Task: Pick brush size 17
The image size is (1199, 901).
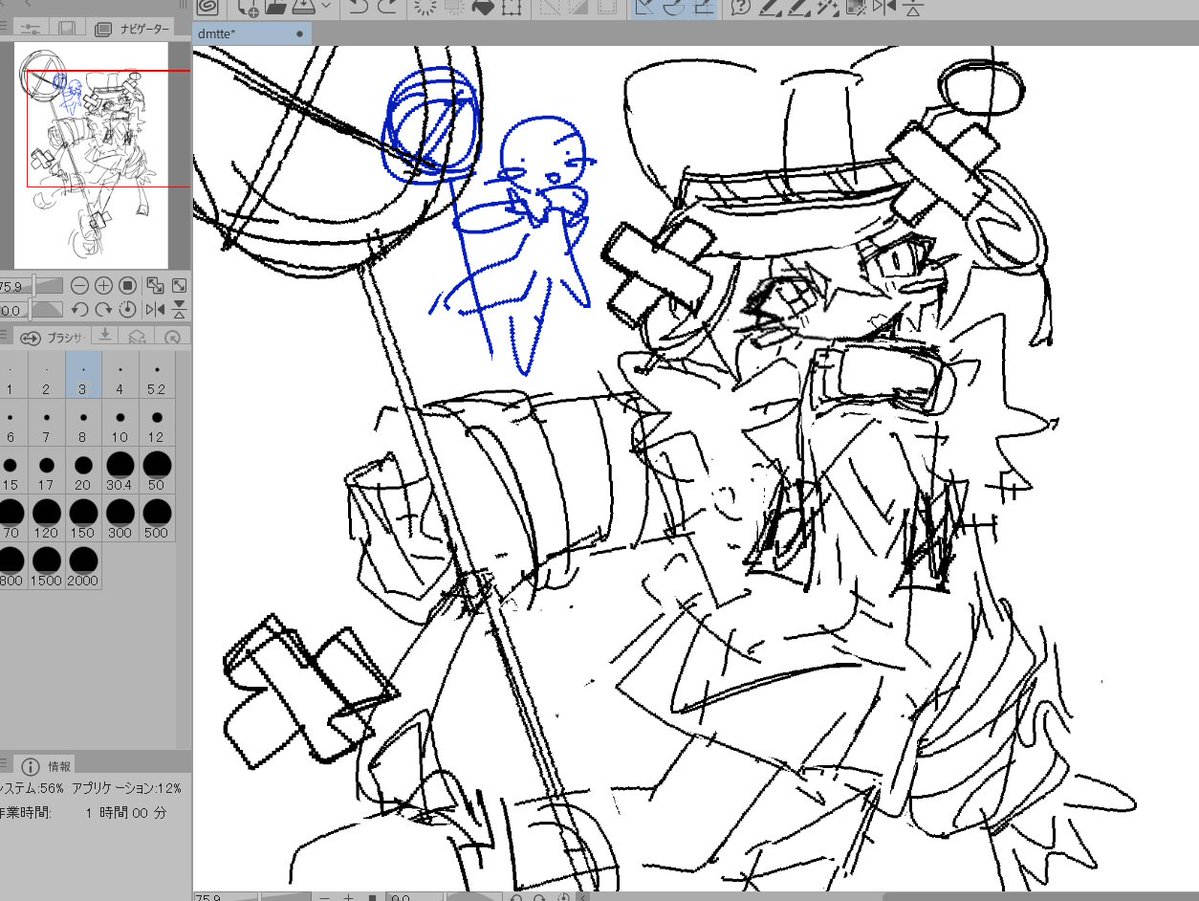Action: click(x=47, y=471)
